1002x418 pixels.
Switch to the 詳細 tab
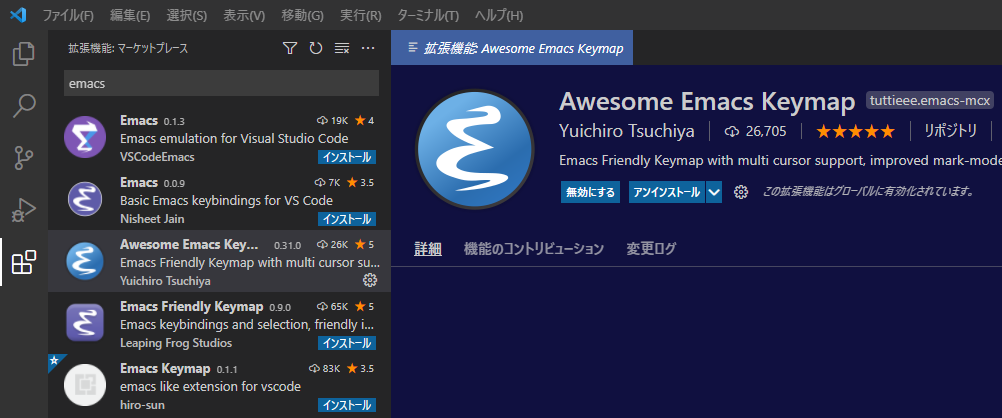point(428,249)
